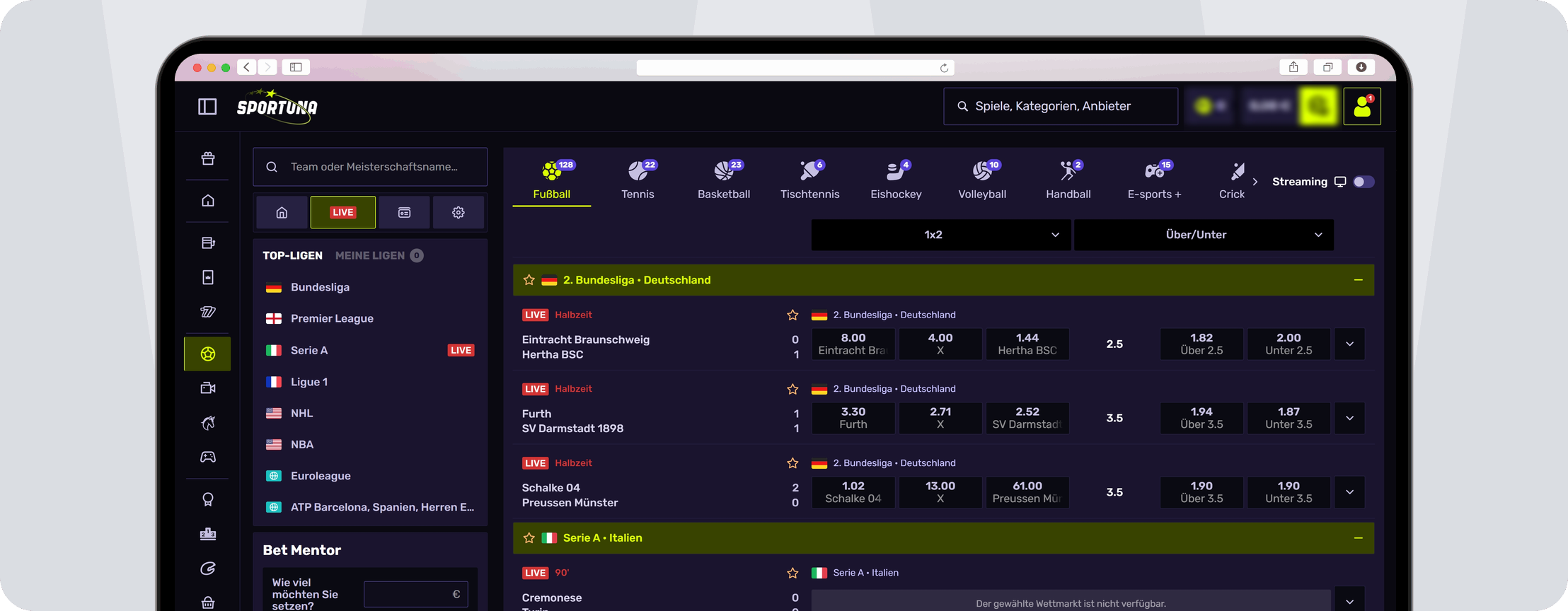Image resolution: width=1568 pixels, height=611 pixels.
Task: Select the Basketball sport tab
Action: (724, 180)
